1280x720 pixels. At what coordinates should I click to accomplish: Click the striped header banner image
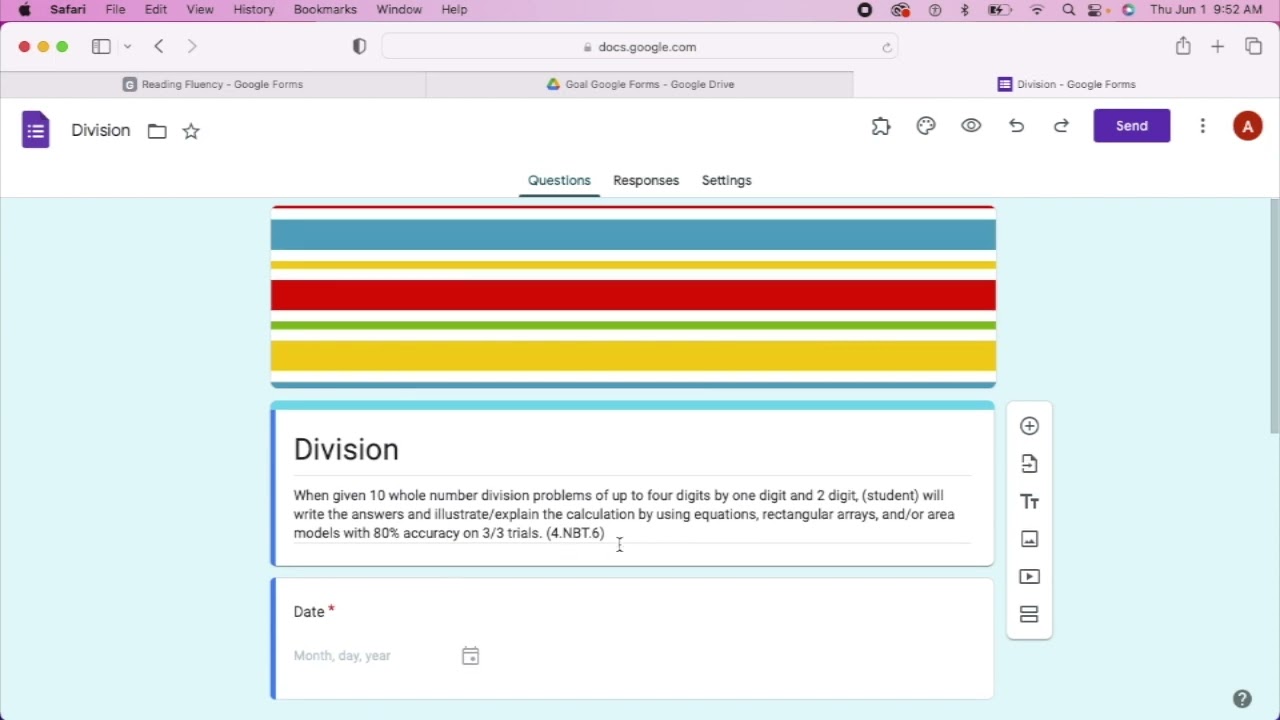click(633, 297)
